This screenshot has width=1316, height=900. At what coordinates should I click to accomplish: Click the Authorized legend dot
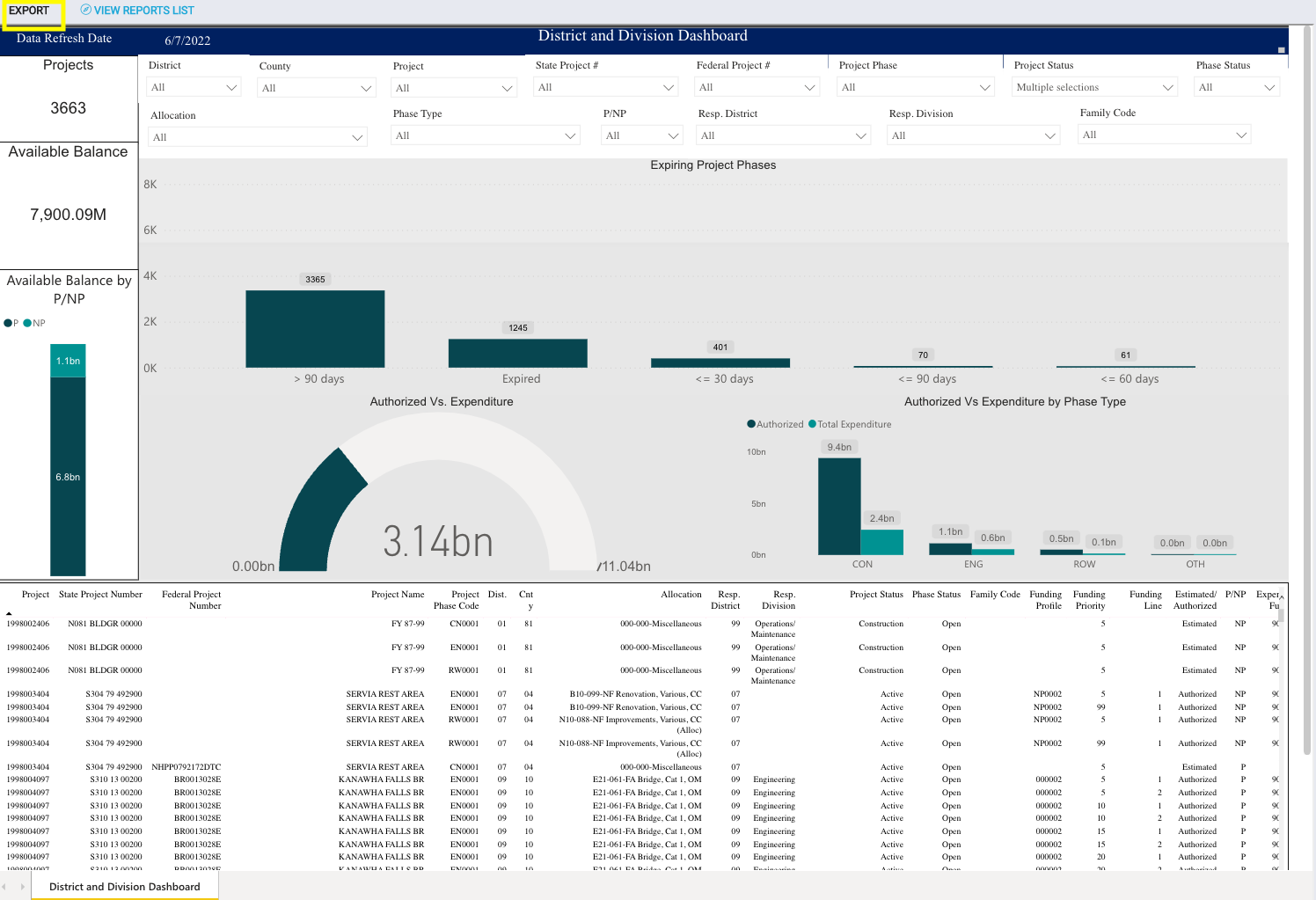751,424
